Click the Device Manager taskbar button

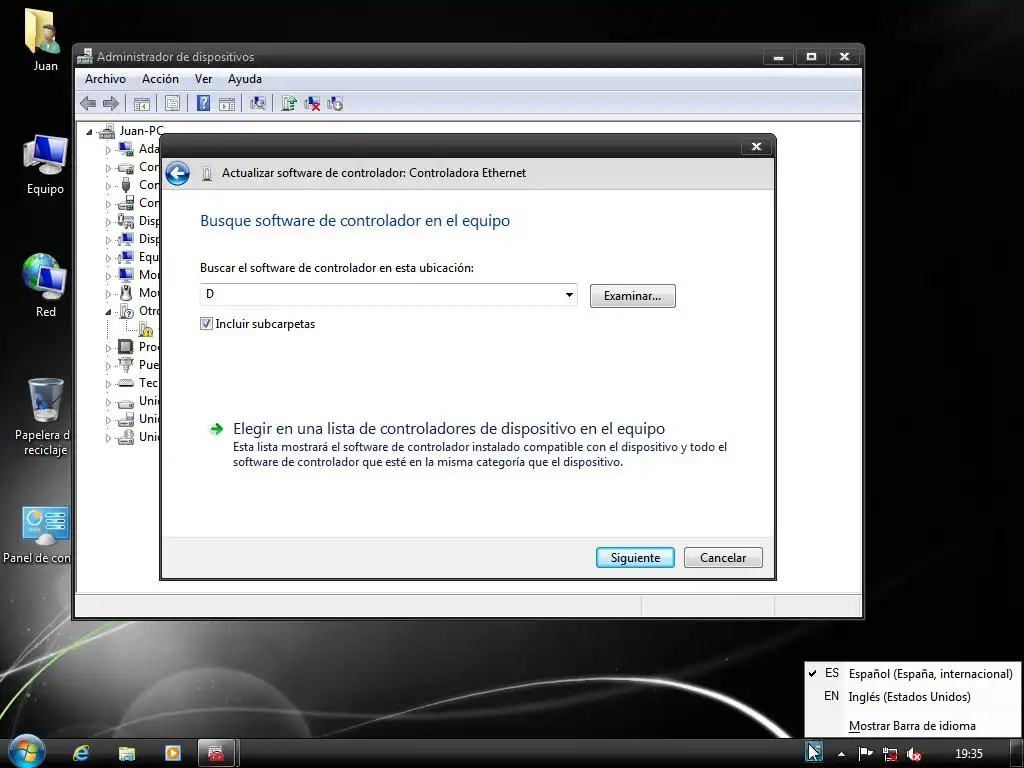(217, 754)
